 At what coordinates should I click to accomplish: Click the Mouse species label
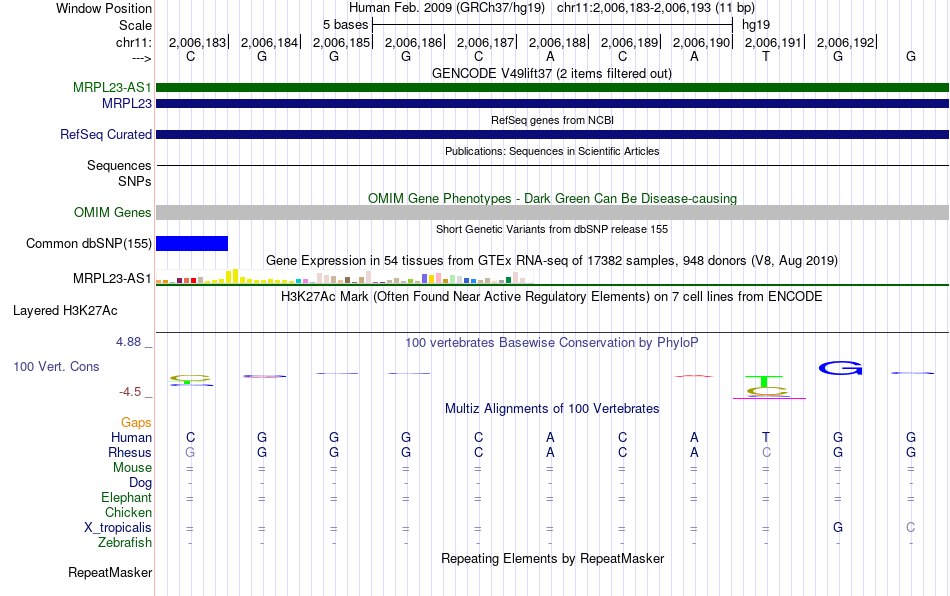132,468
